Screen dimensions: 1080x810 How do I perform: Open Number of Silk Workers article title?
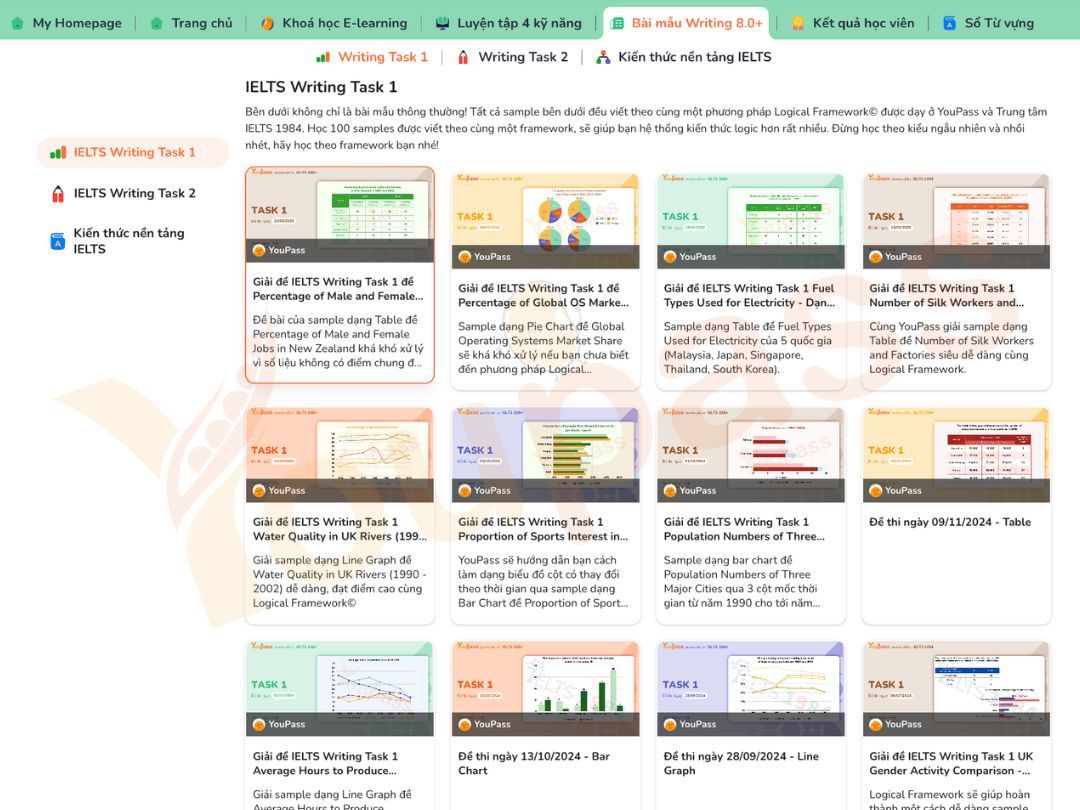tap(947, 295)
